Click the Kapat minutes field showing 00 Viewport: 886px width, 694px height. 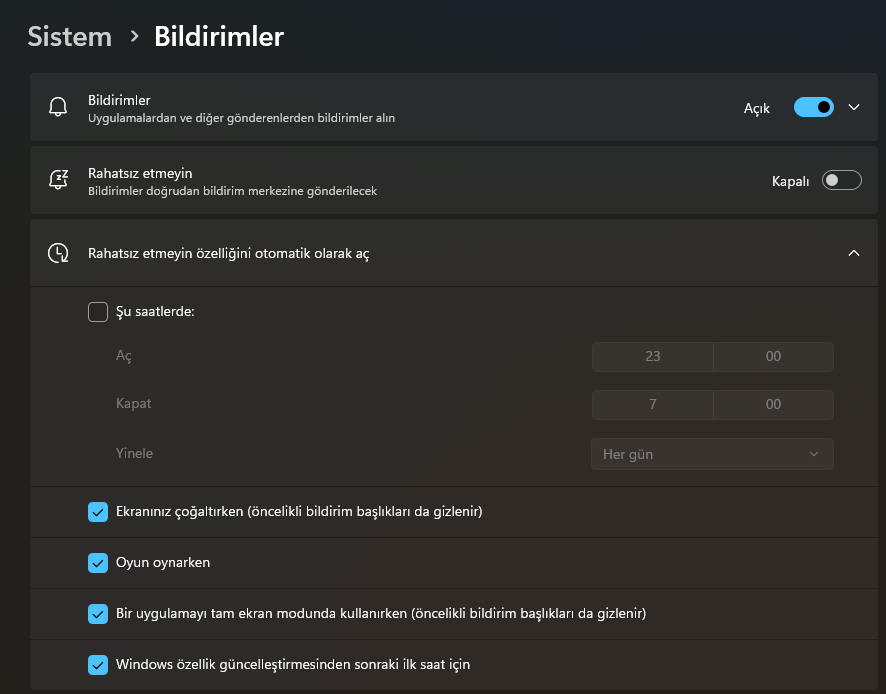click(773, 404)
